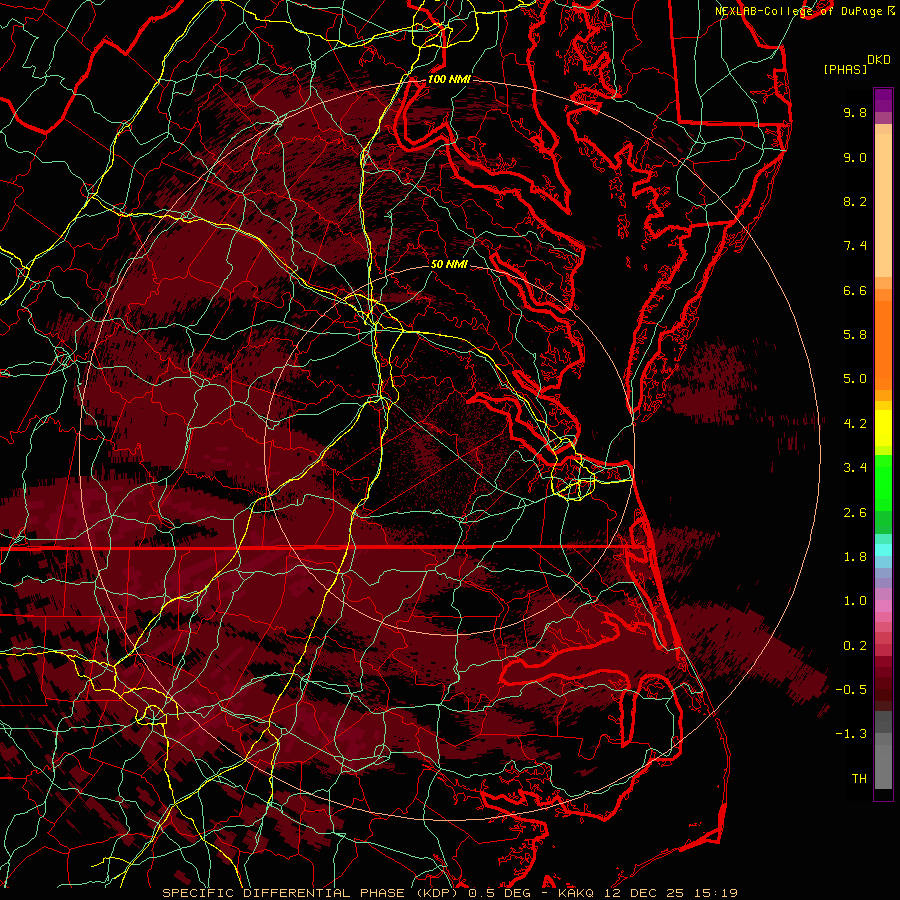Select the 7.4 scale label
The height and width of the screenshot is (900, 900).
[855, 246]
